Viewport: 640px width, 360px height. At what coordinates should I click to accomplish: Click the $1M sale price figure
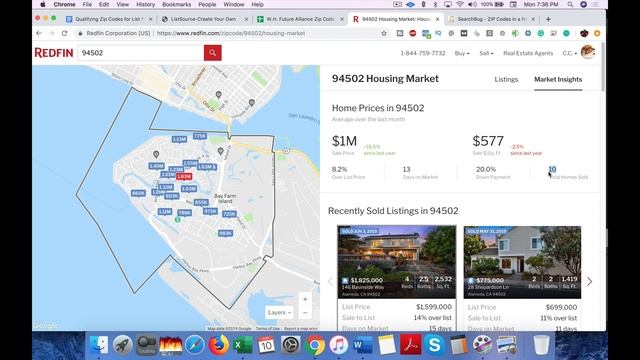[344, 141]
